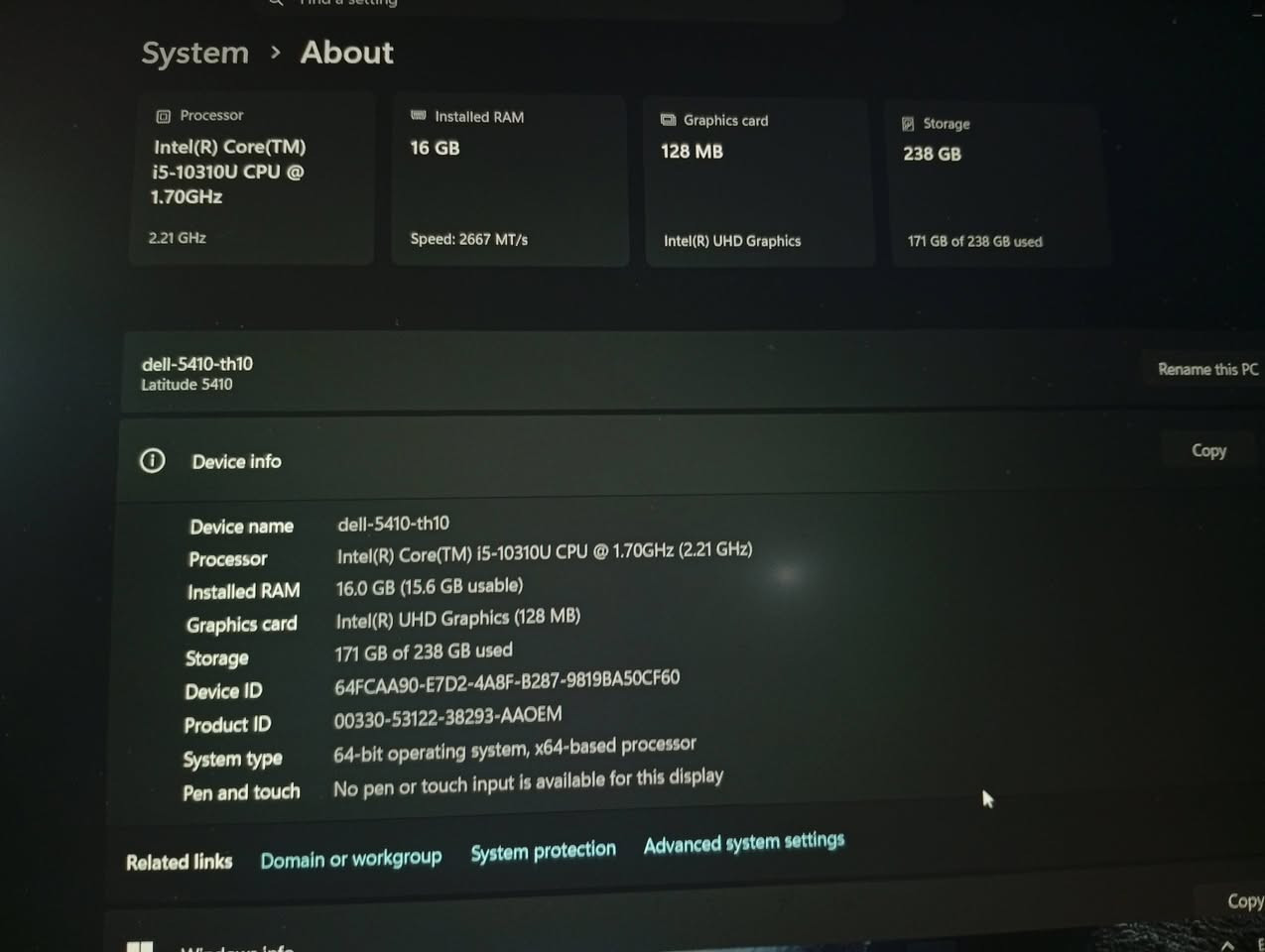This screenshot has width=1265, height=952.
Task: Select Intel(R) UHD Graphics (128 MB) value
Action: point(457,619)
